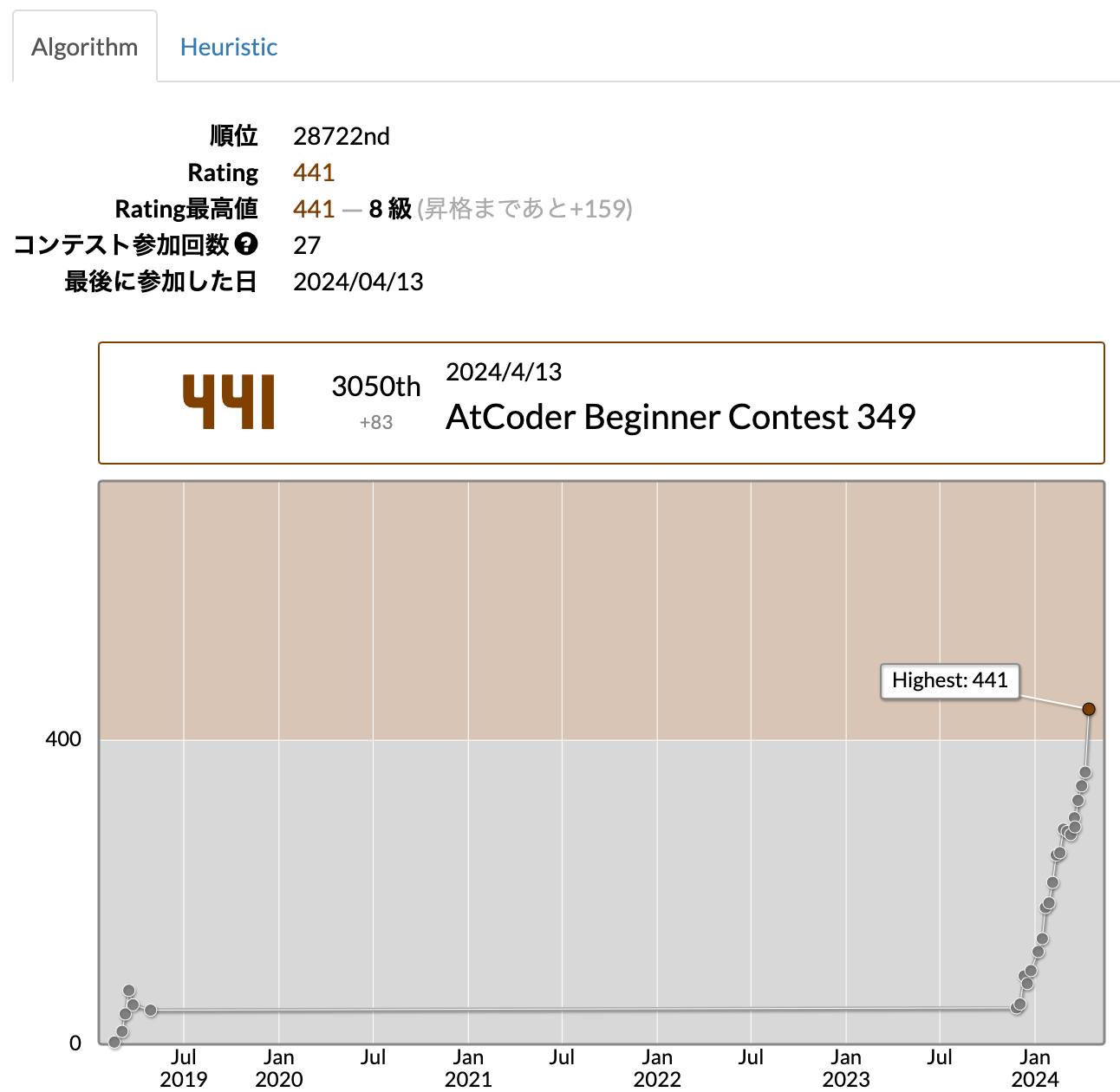Click the 400 y-axis label

tap(63, 739)
